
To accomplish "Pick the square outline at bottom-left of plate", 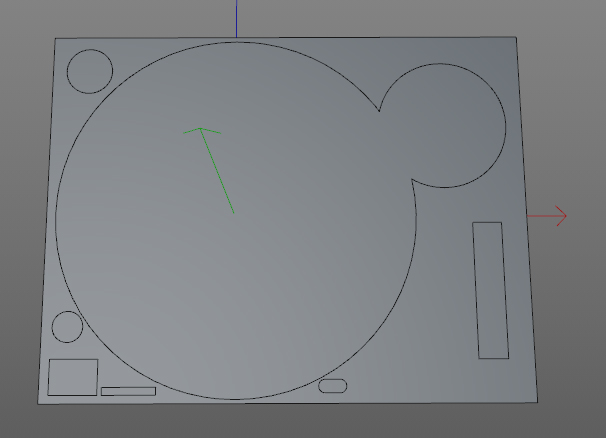I will (73, 377).
